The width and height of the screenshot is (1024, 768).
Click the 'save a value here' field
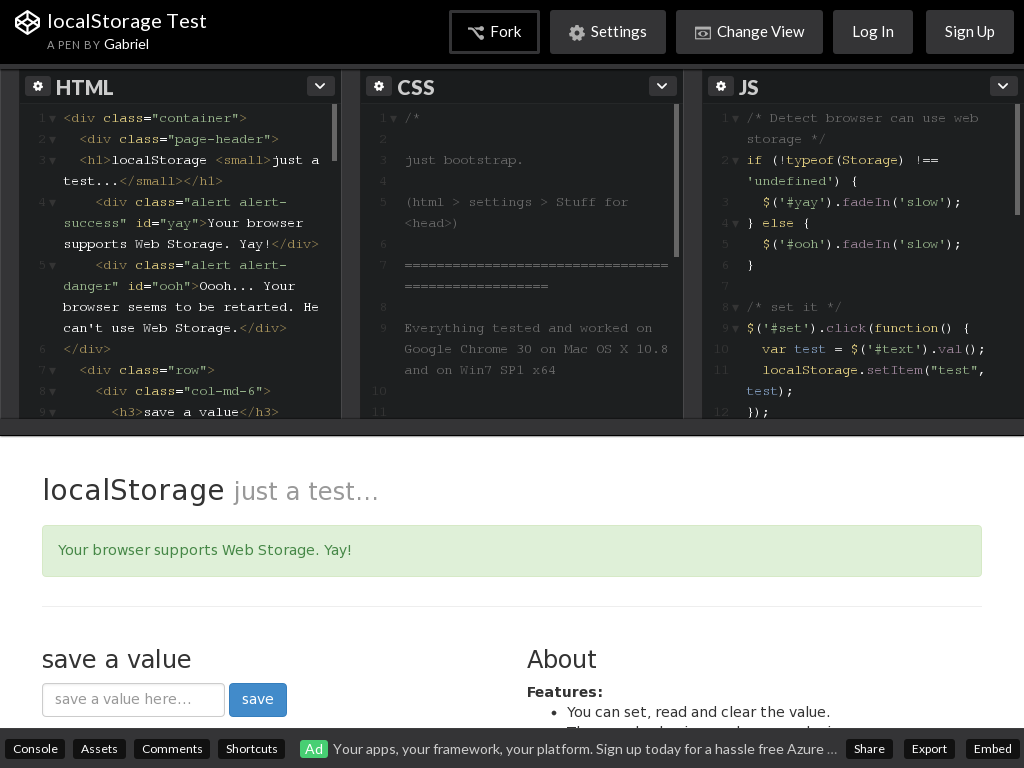pyautogui.click(x=133, y=700)
